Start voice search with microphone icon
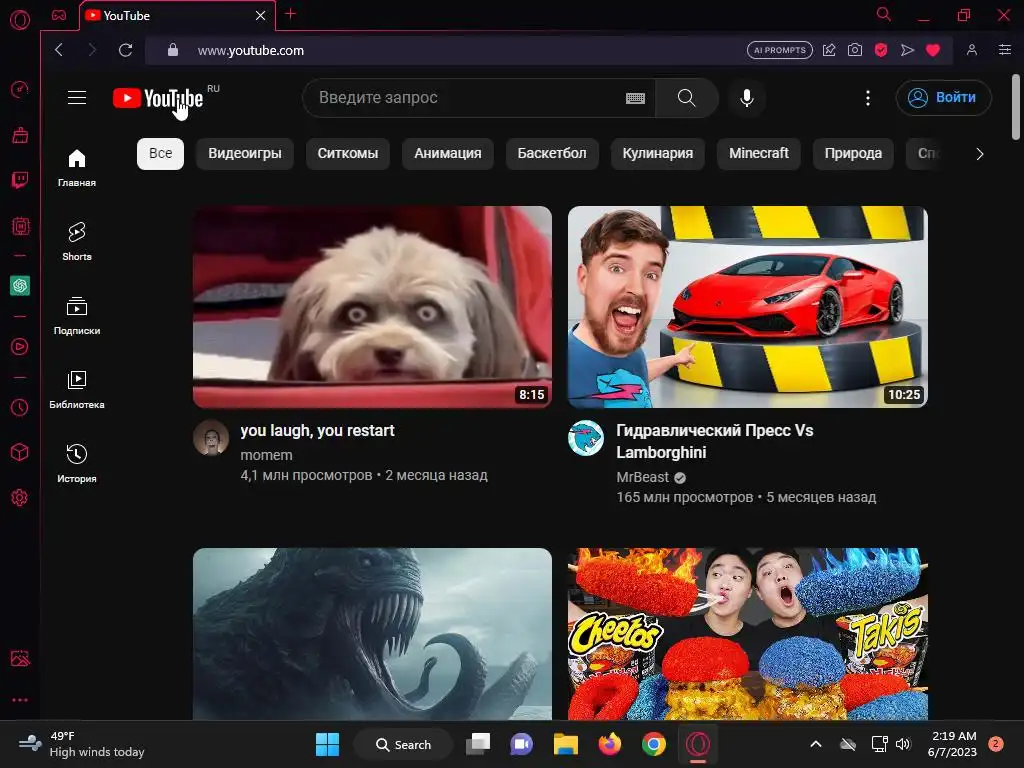The image size is (1024, 768). click(x=746, y=98)
